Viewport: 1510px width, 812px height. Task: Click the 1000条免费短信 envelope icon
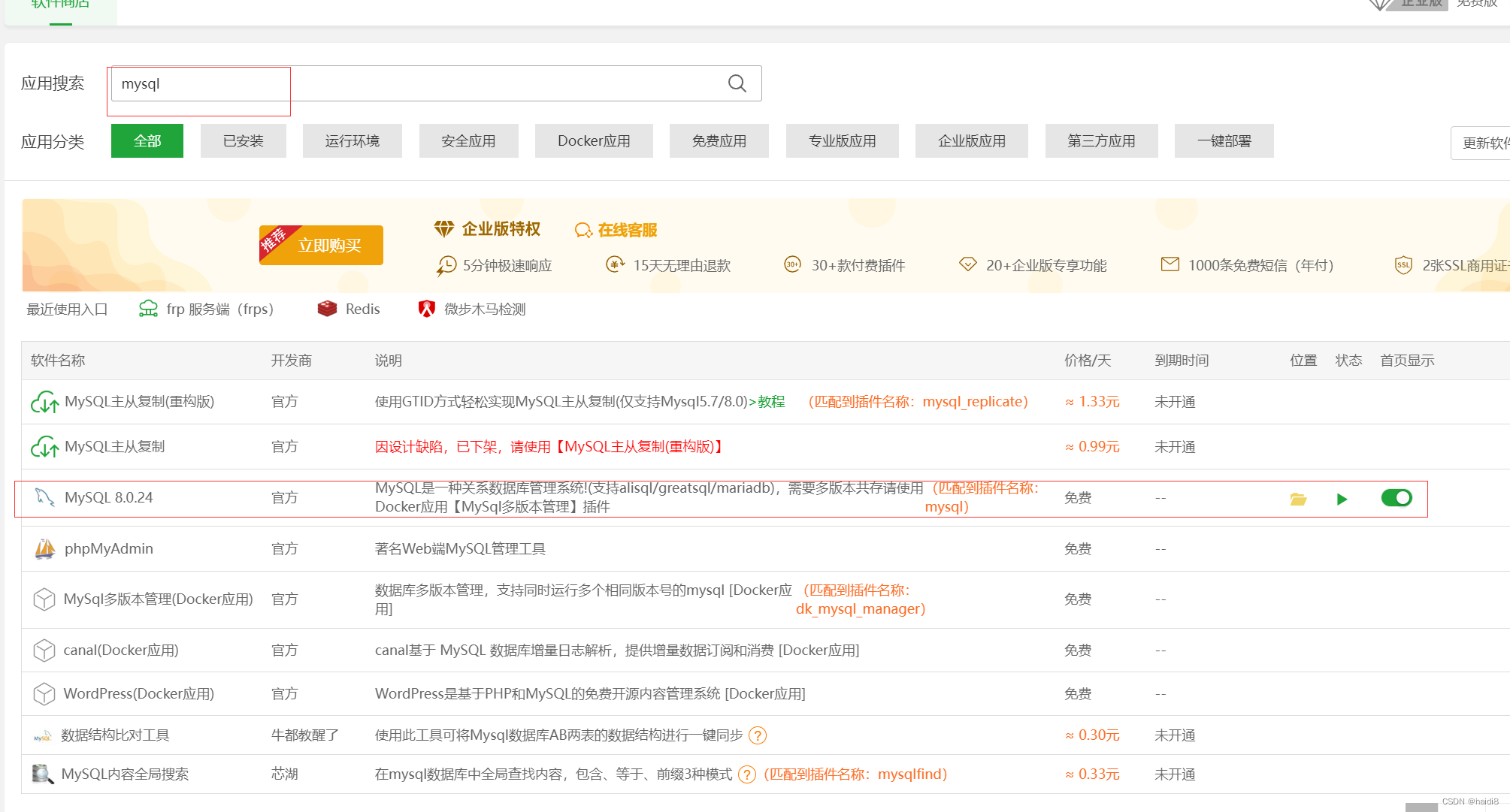(x=1170, y=264)
